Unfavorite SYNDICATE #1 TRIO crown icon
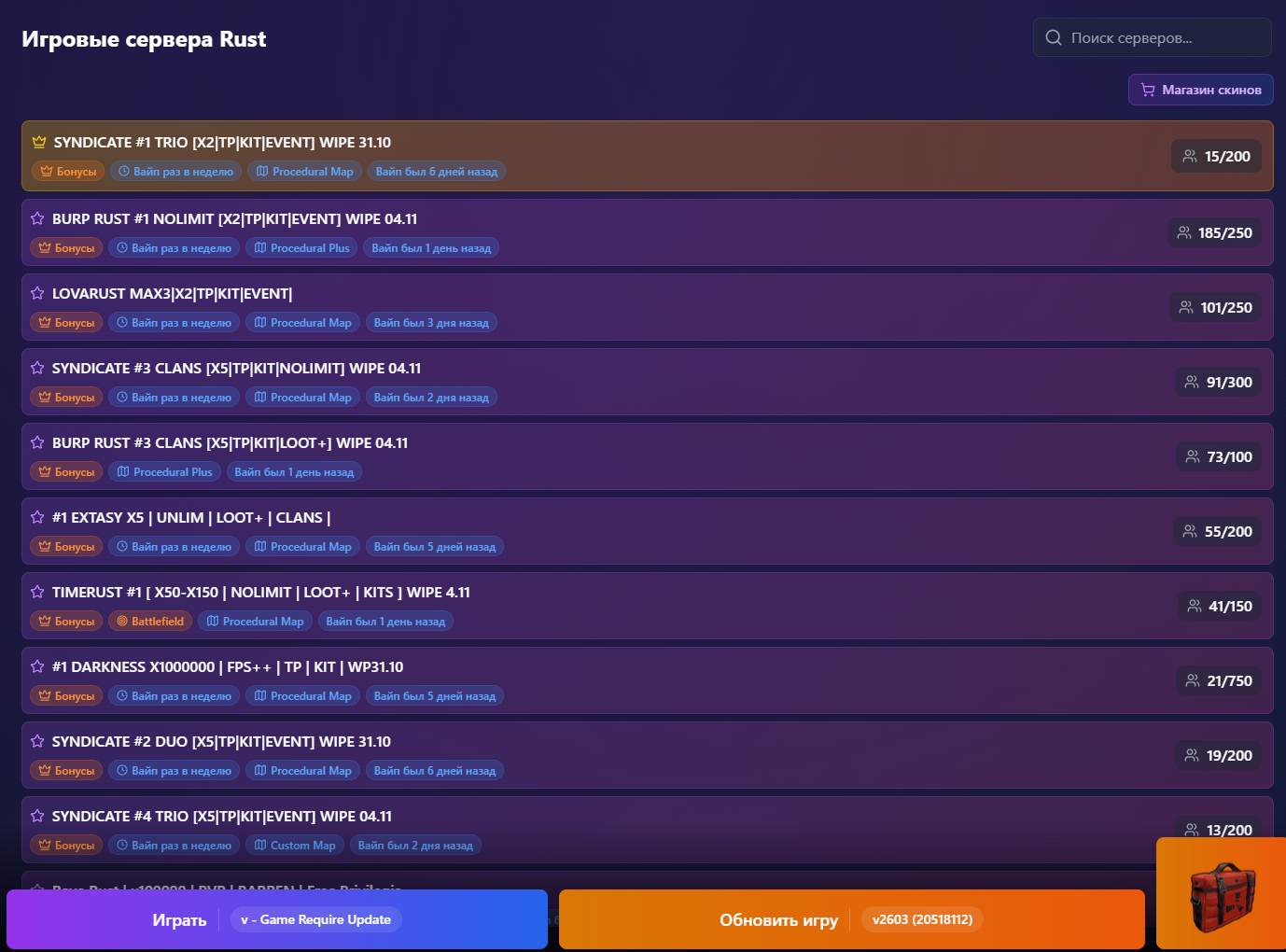The height and width of the screenshot is (952, 1286). 39,143
